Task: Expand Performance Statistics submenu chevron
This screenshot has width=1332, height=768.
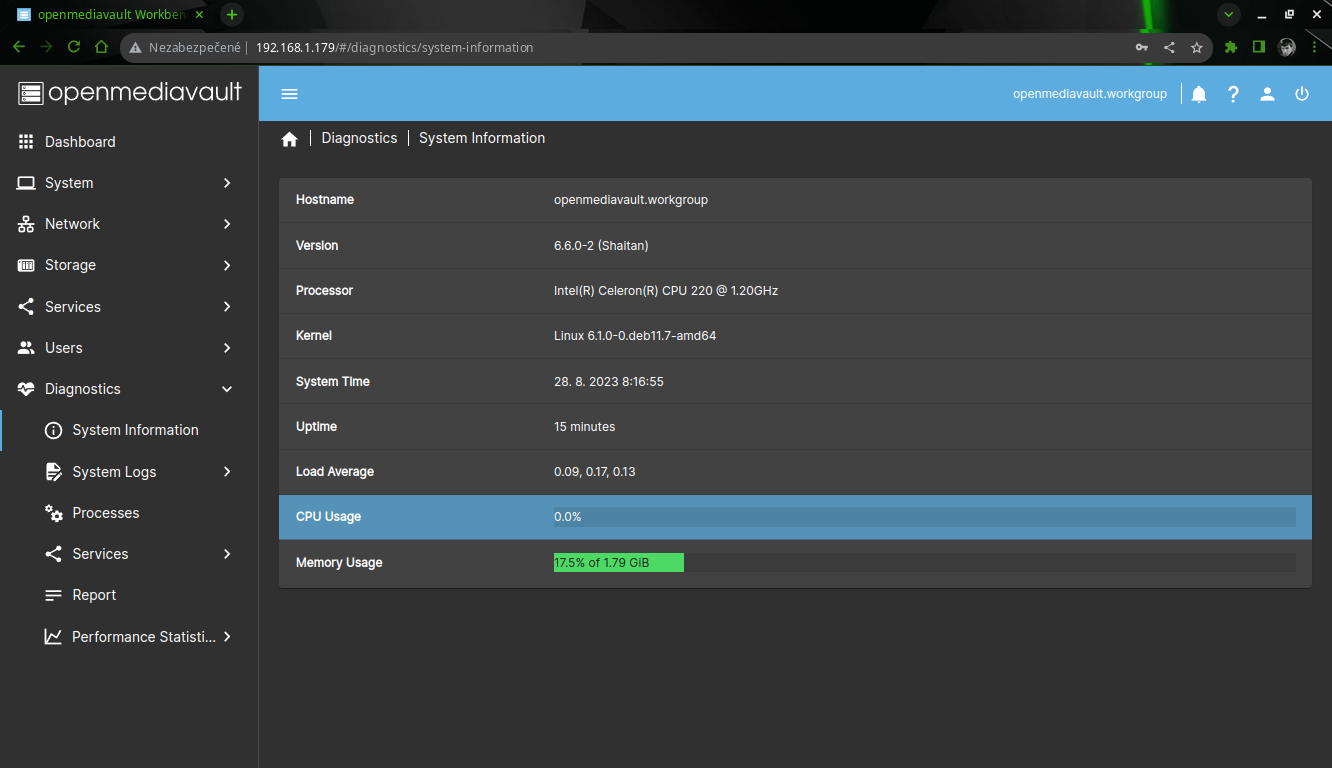Action: coord(227,636)
